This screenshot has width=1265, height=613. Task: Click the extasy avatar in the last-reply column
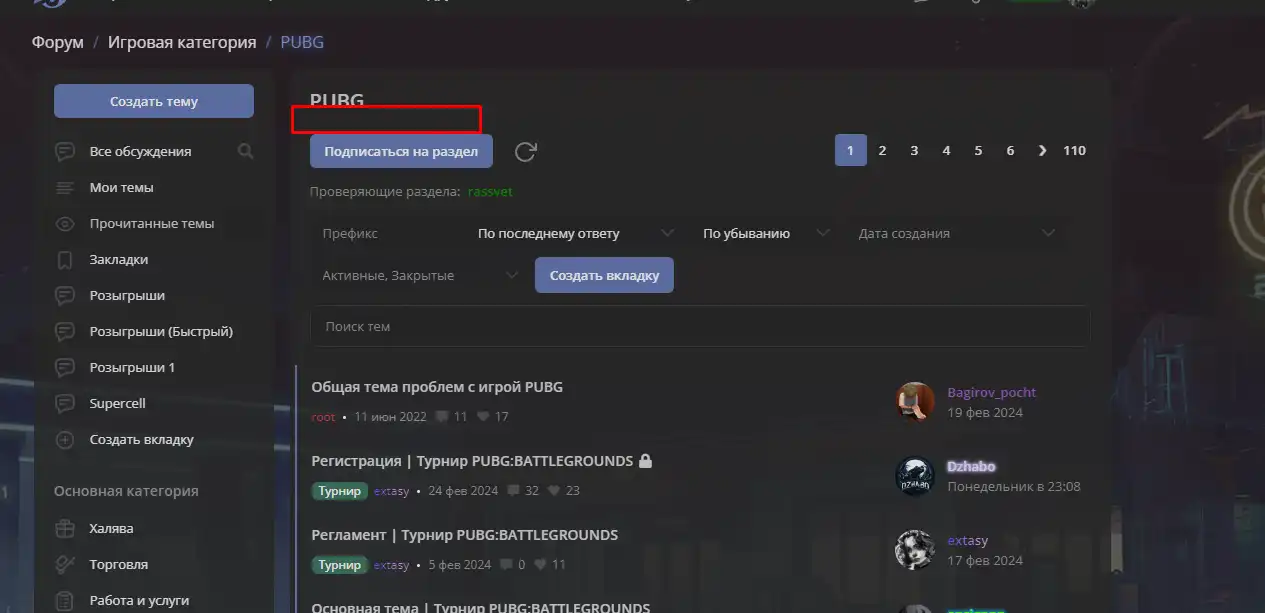[915, 550]
